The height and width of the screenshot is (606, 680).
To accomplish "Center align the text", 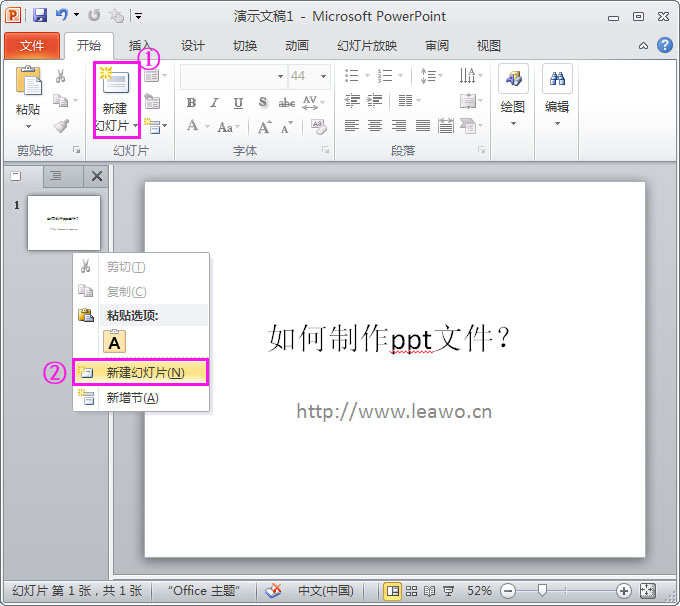I will click(375, 126).
